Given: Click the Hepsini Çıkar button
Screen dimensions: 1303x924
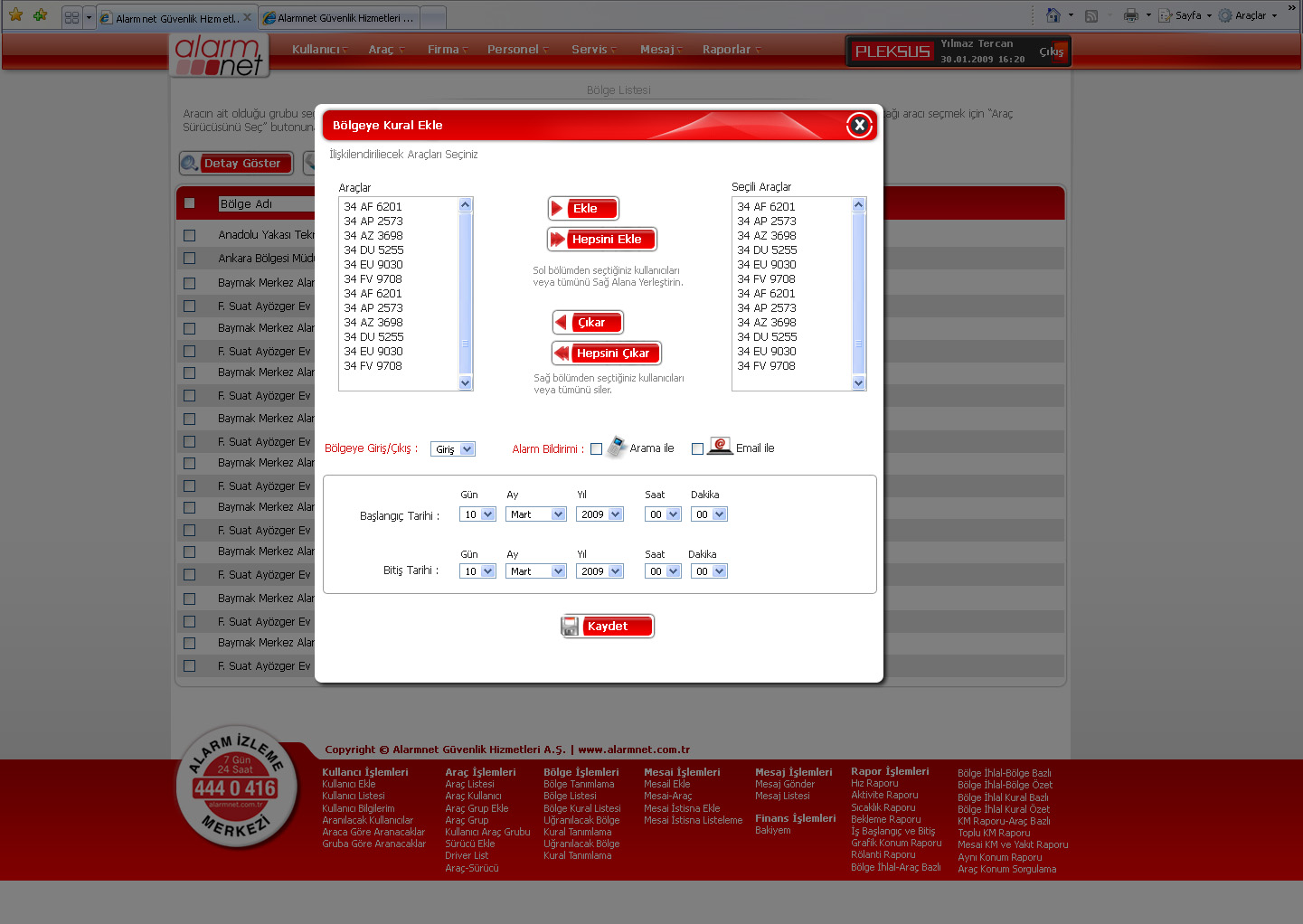Looking at the screenshot, I should pos(607,354).
